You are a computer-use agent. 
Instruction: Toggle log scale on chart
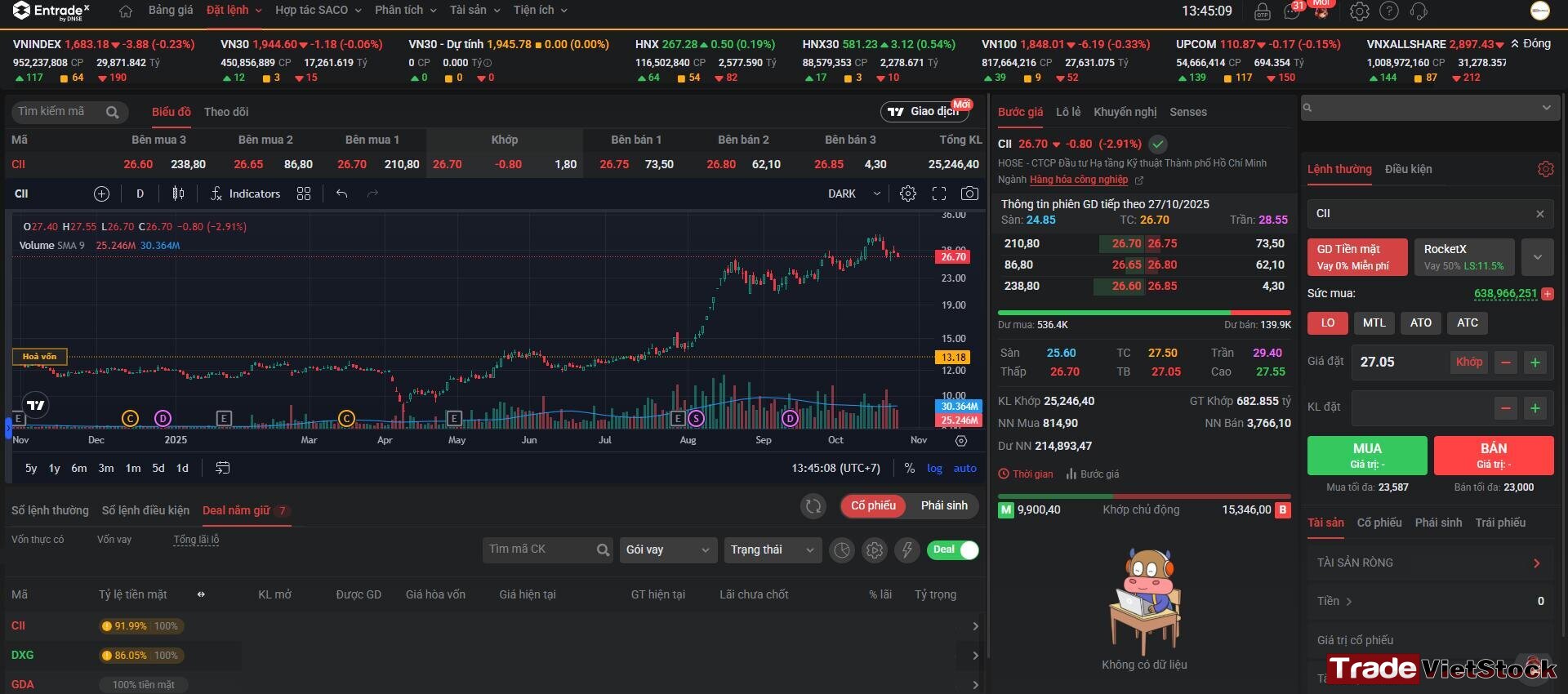(934, 468)
